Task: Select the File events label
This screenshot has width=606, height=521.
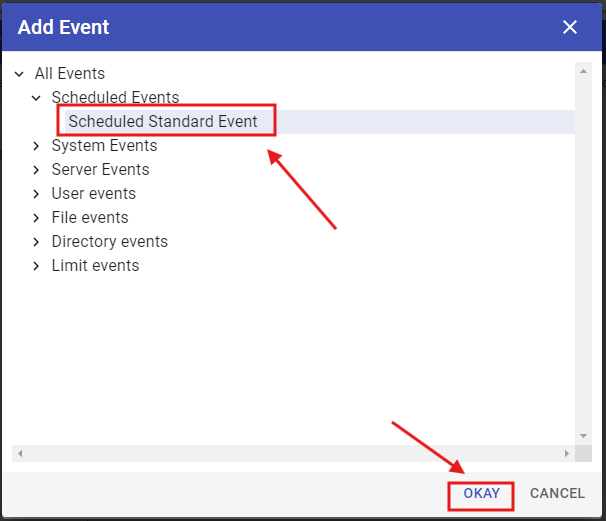Action: click(90, 218)
